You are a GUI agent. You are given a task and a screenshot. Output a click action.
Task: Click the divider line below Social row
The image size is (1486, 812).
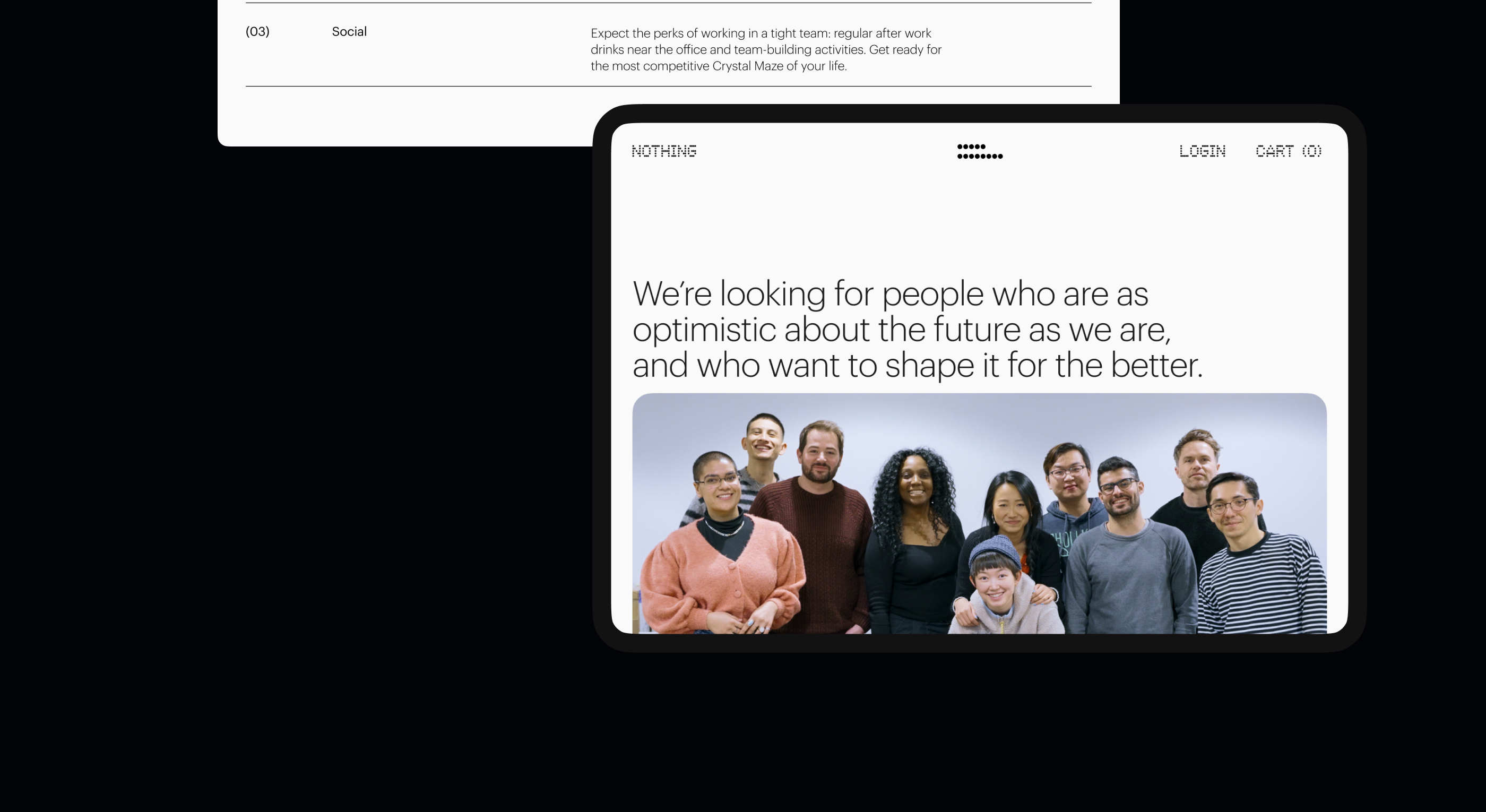coord(669,87)
